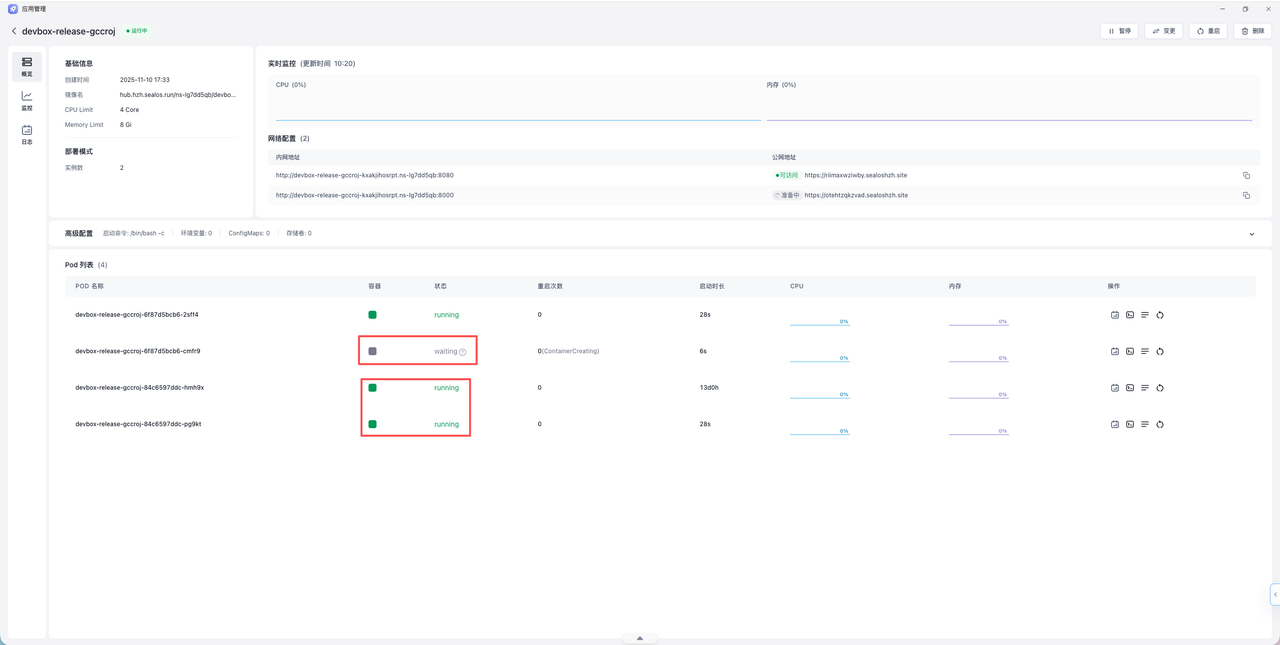Click the ContainerCreating restart reason text
The image size is (1280, 645).
571,351
